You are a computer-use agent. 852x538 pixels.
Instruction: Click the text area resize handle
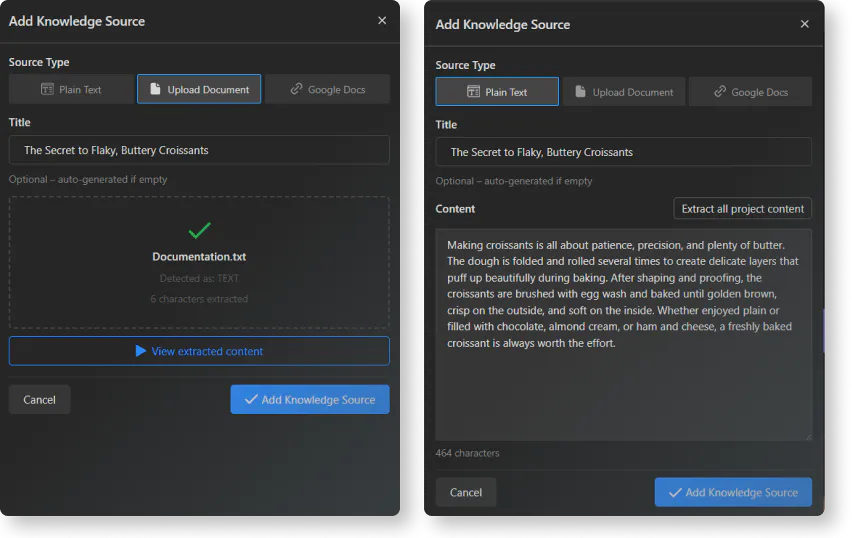(808, 437)
